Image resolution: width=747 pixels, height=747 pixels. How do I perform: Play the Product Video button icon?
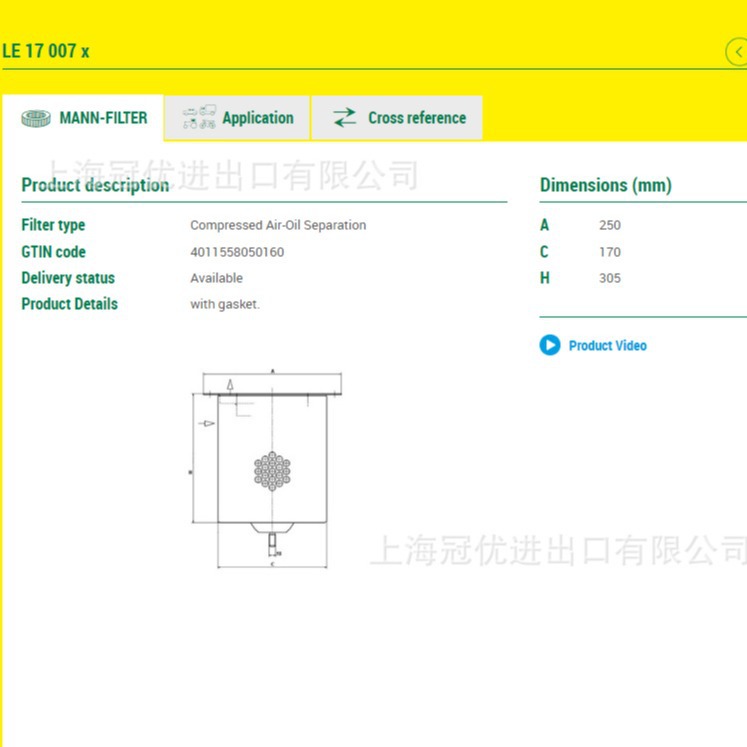point(550,345)
